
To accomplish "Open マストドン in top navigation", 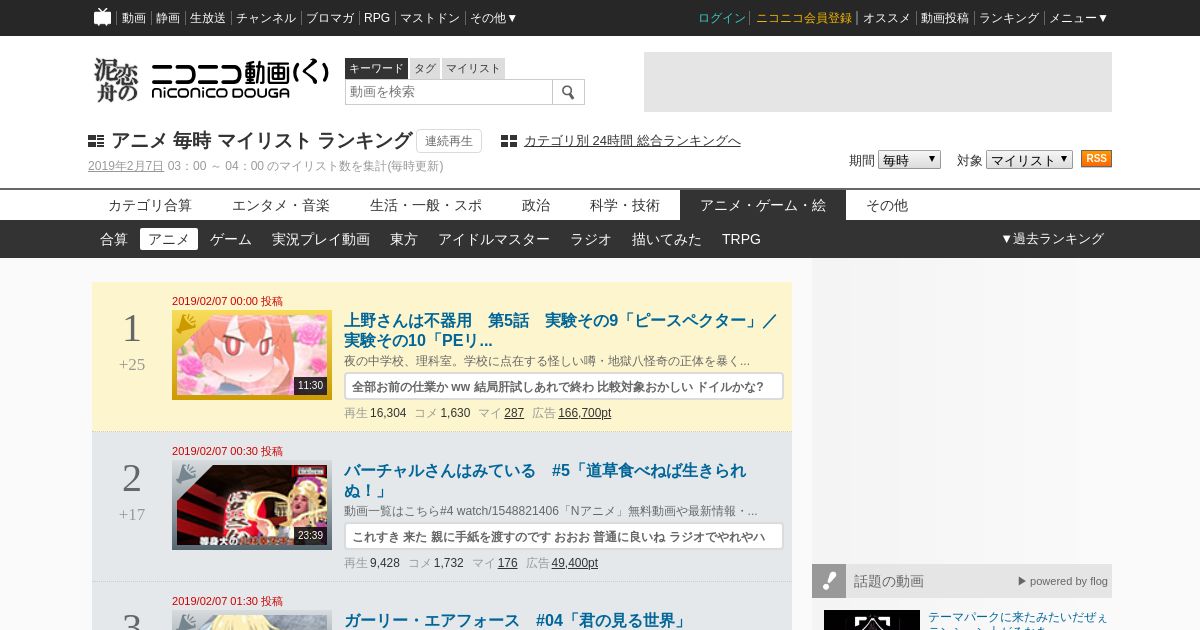I will pyautogui.click(x=430, y=18).
